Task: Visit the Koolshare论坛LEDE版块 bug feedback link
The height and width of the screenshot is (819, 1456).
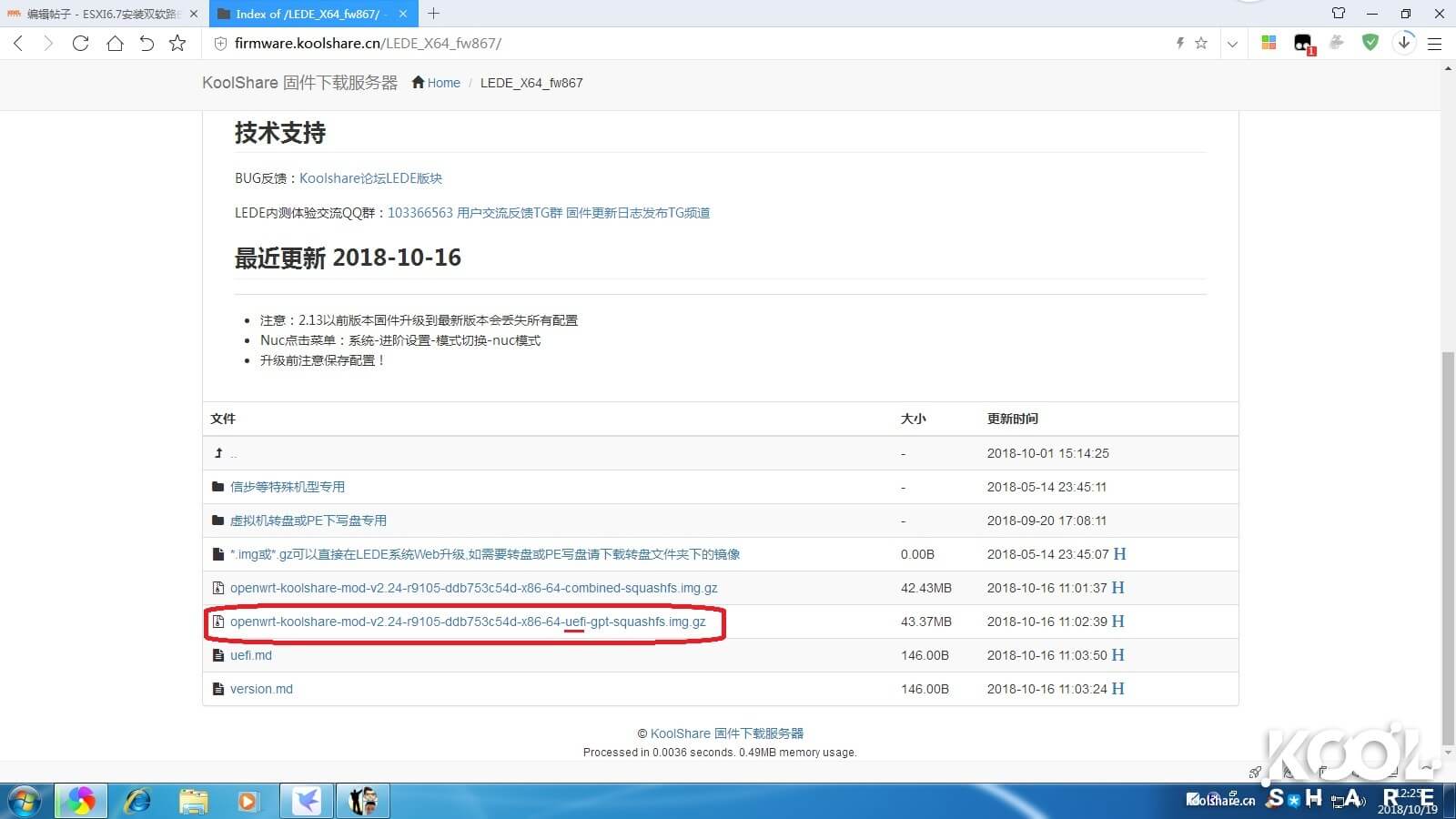Action: pyautogui.click(x=369, y=177)
